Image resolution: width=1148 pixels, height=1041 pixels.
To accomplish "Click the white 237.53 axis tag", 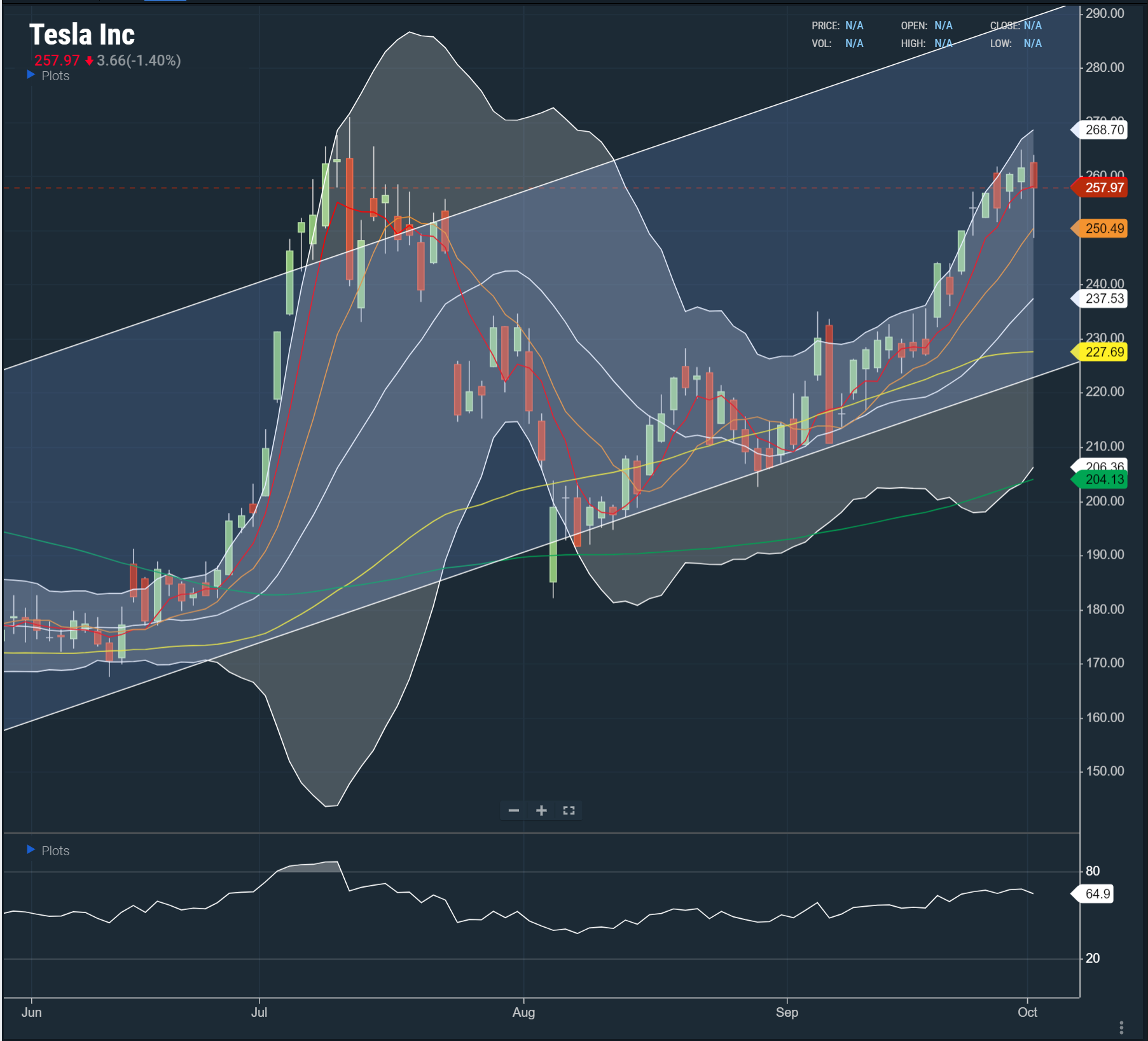I will (x=1103, y=298).
